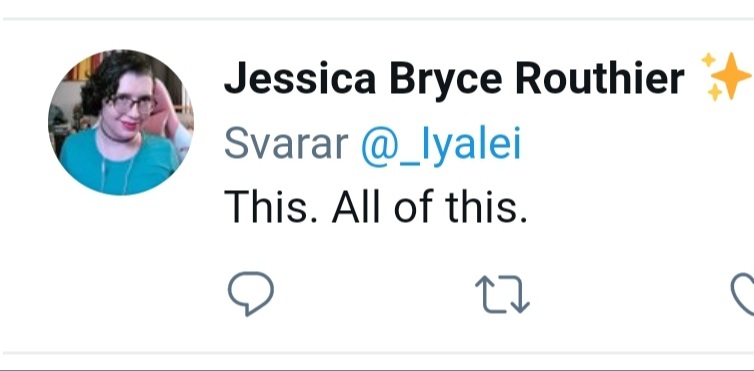Click the face with glasses in the avatar

coord(131,107)
